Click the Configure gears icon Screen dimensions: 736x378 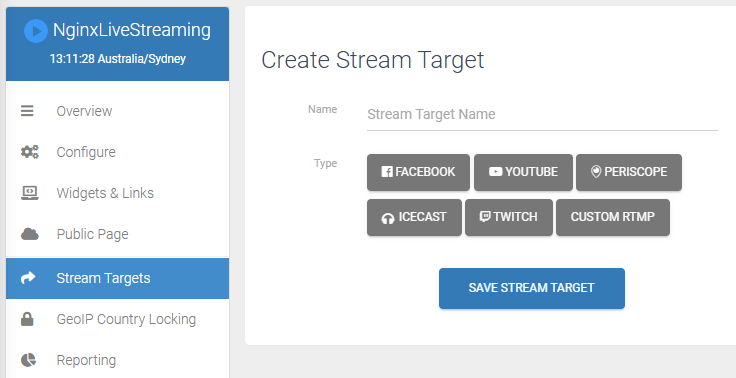coord(30,152)
